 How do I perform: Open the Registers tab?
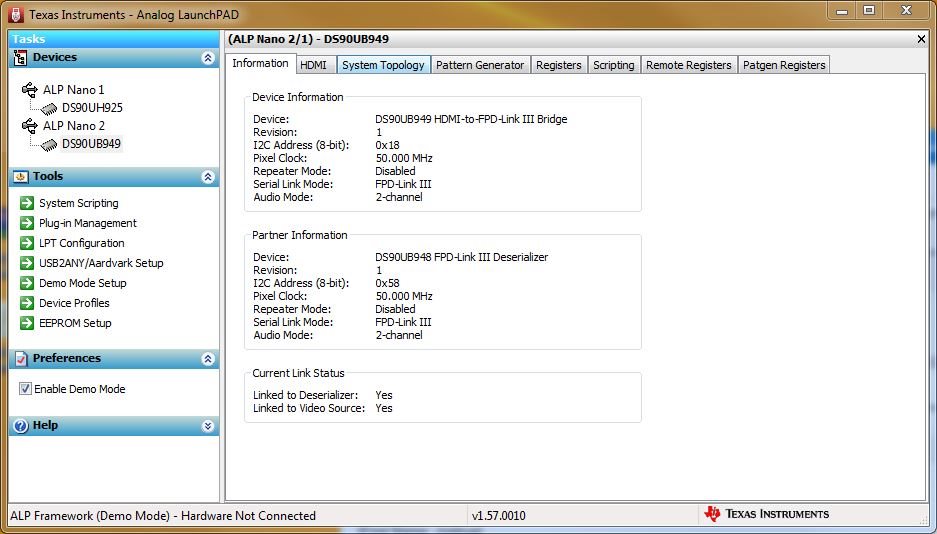[559, 65]
